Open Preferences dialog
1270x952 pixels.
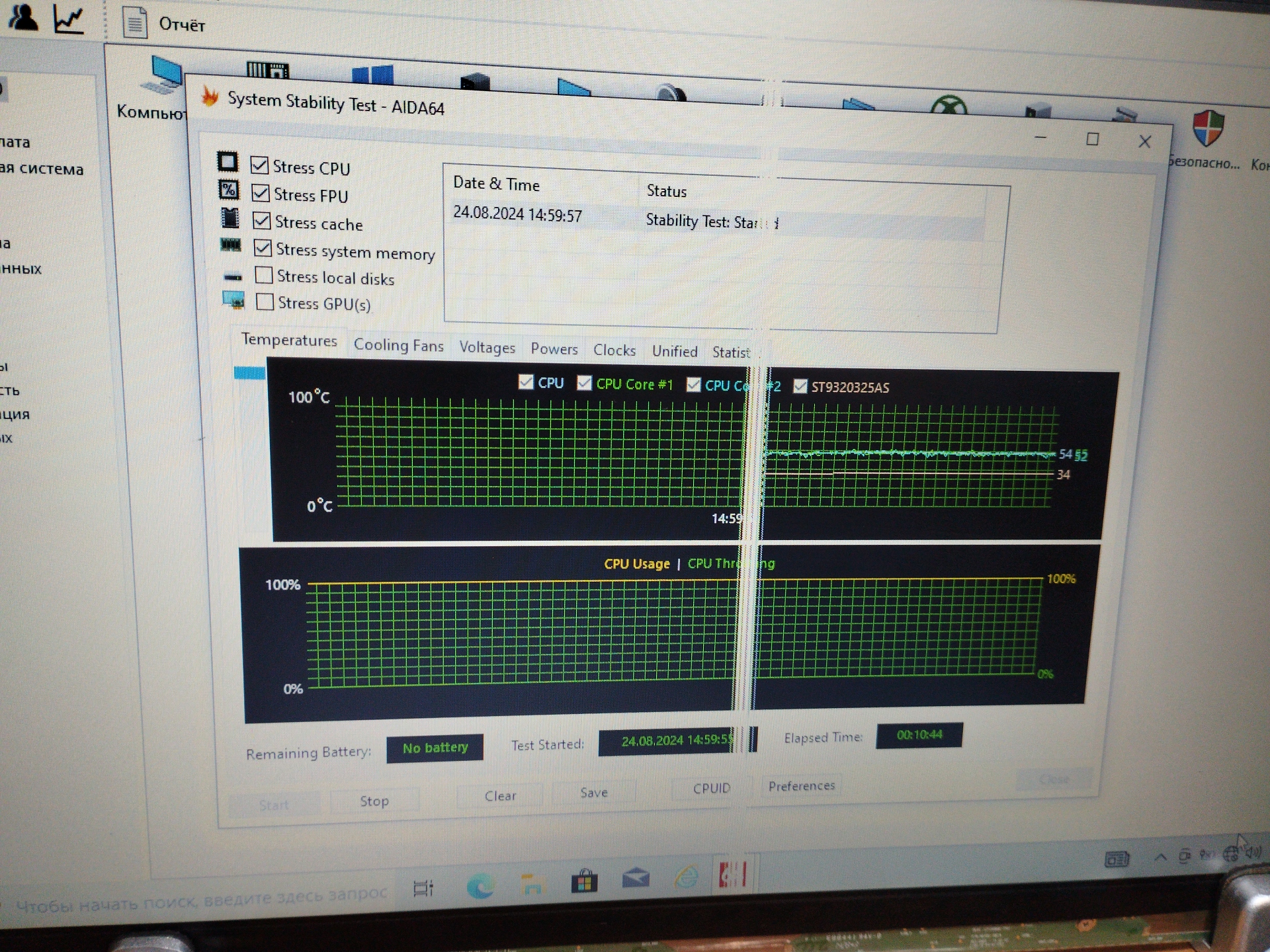tap(802, 785)
